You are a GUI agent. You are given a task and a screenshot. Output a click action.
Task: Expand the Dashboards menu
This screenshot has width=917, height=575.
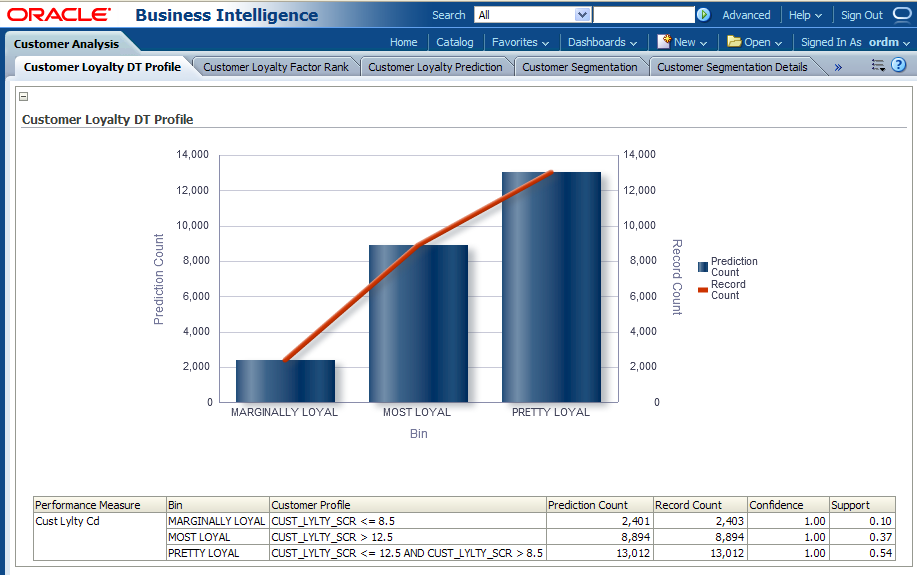point(602,42)
